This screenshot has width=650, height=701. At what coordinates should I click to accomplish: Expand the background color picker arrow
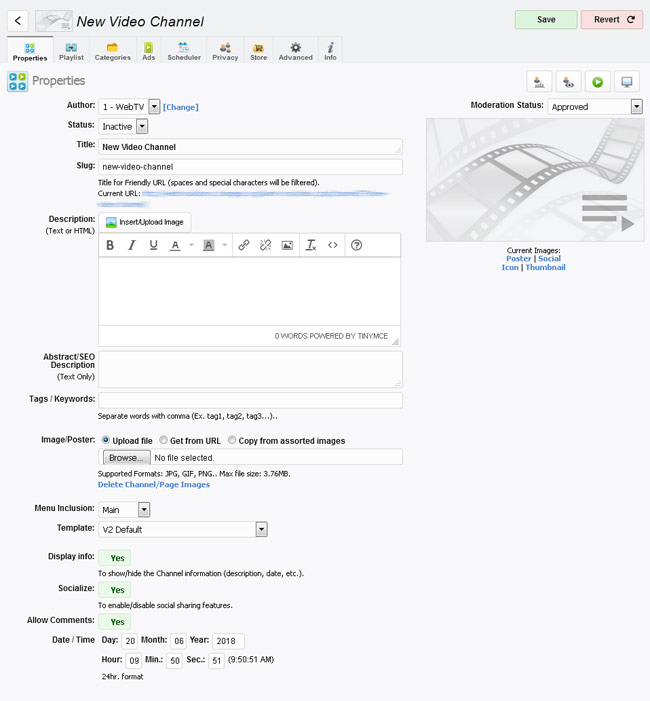(x=224, y=245)
